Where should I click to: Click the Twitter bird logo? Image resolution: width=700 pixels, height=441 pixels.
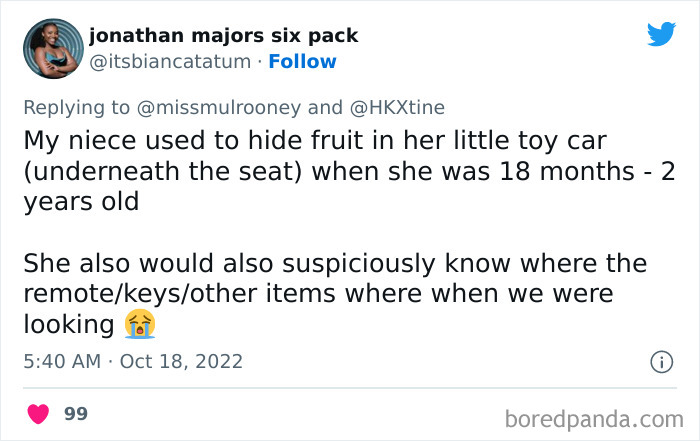[661, 34]
